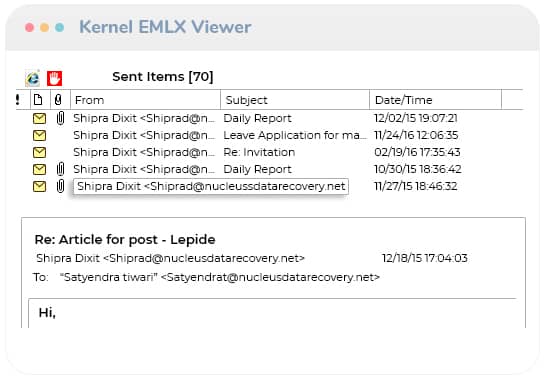Click the sender address in preview header
The height and width of the screenshot is (380, 545).
click(170, 258)
